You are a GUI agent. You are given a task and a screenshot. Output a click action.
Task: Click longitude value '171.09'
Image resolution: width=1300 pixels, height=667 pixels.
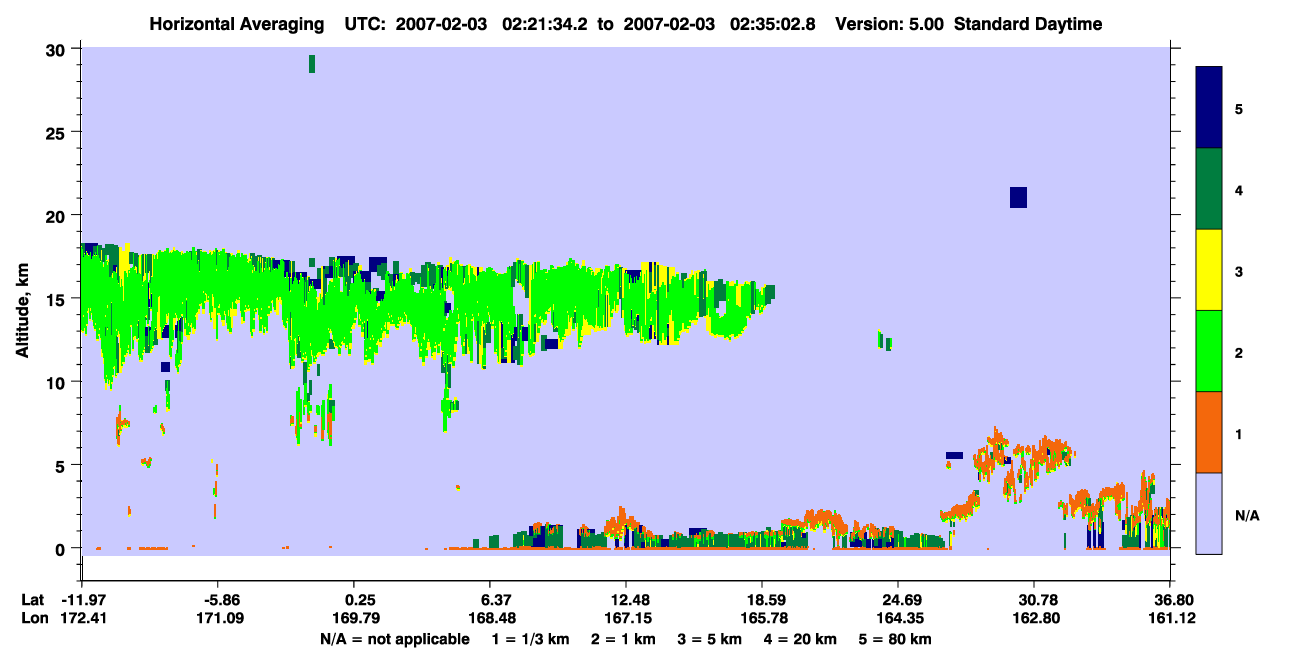tap(219, 618)
